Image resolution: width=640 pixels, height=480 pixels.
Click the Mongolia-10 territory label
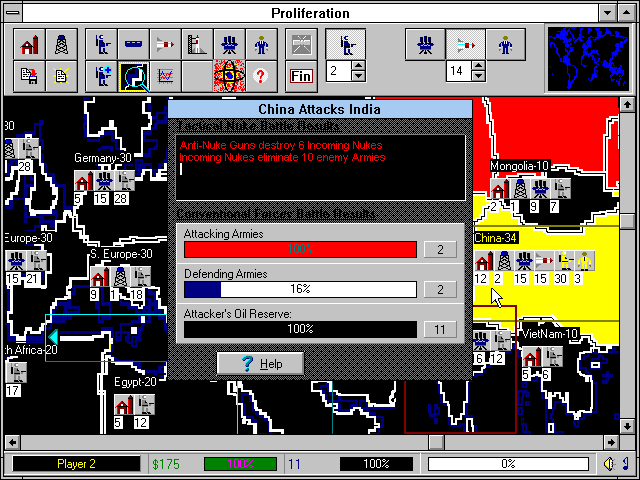(x=520, y=166)
